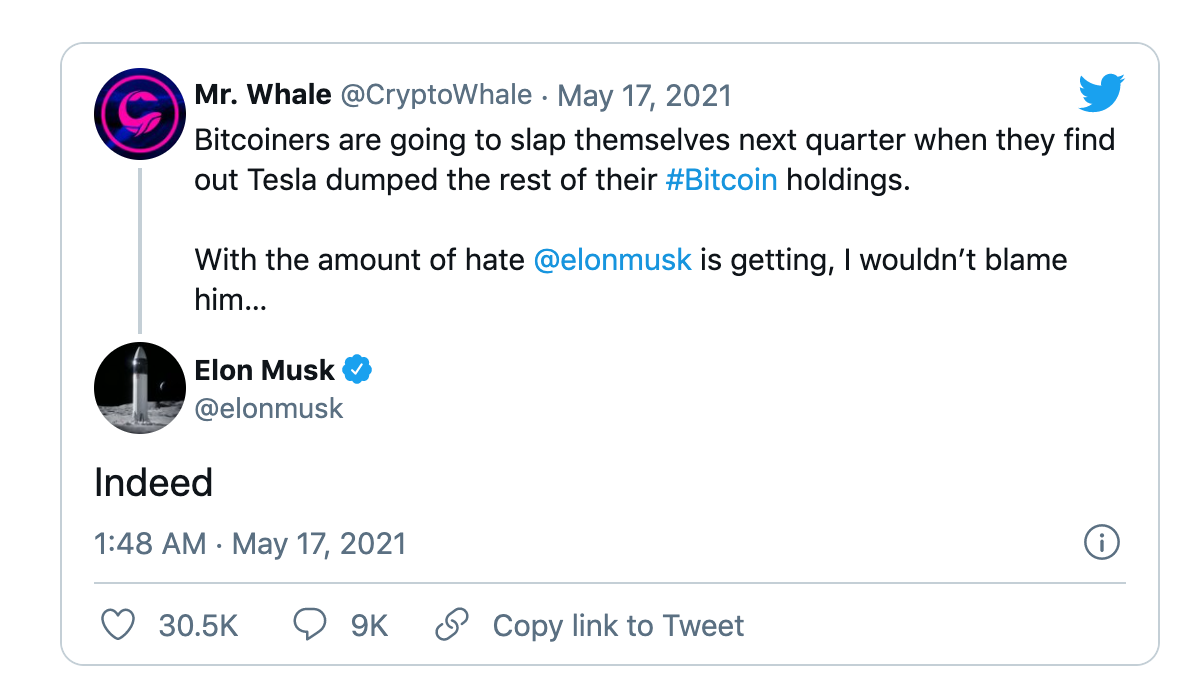Click Copy link to Tweet
Viewport: 1196px width, 690px height.
click(x=618, y=626)
